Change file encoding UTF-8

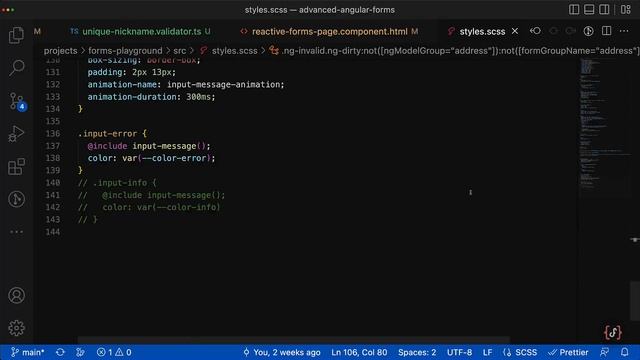[459, 352]
